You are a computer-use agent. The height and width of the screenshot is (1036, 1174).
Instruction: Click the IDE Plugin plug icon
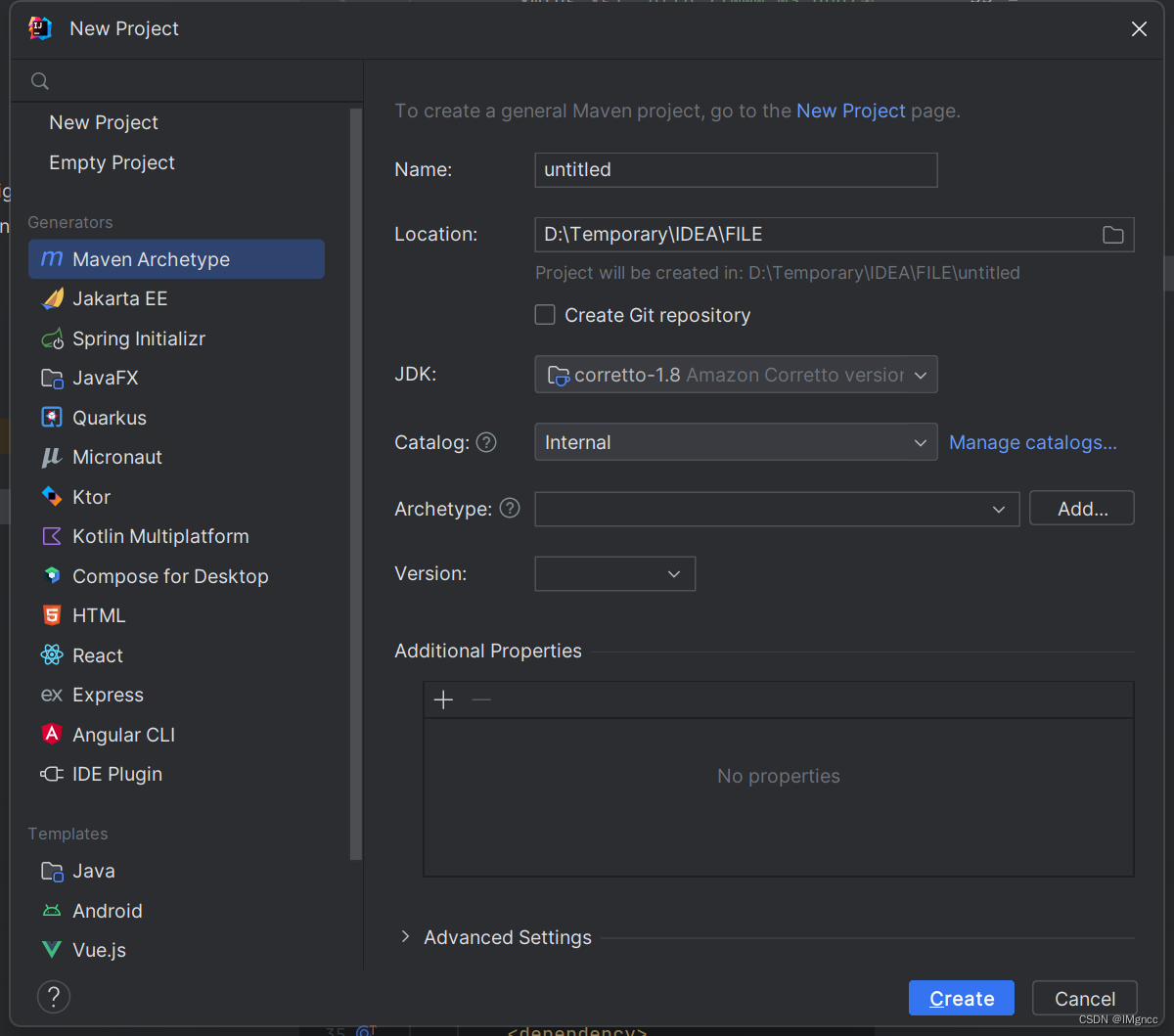(52, 774)
